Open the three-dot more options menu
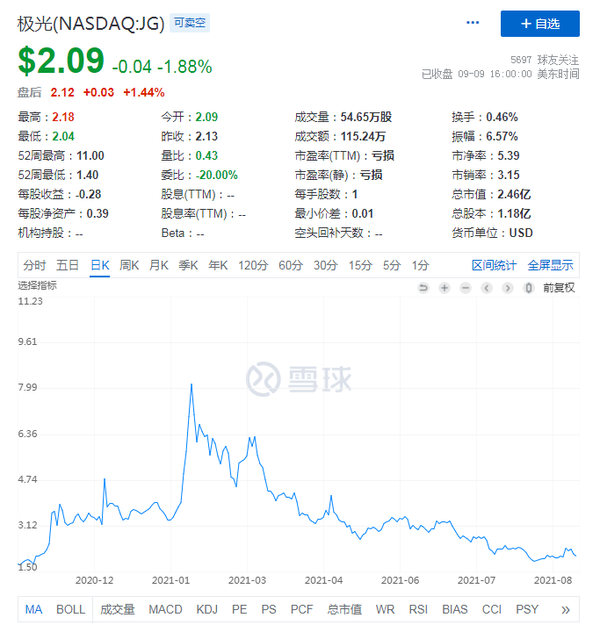600x632 pixels. (x=473, y=23)
